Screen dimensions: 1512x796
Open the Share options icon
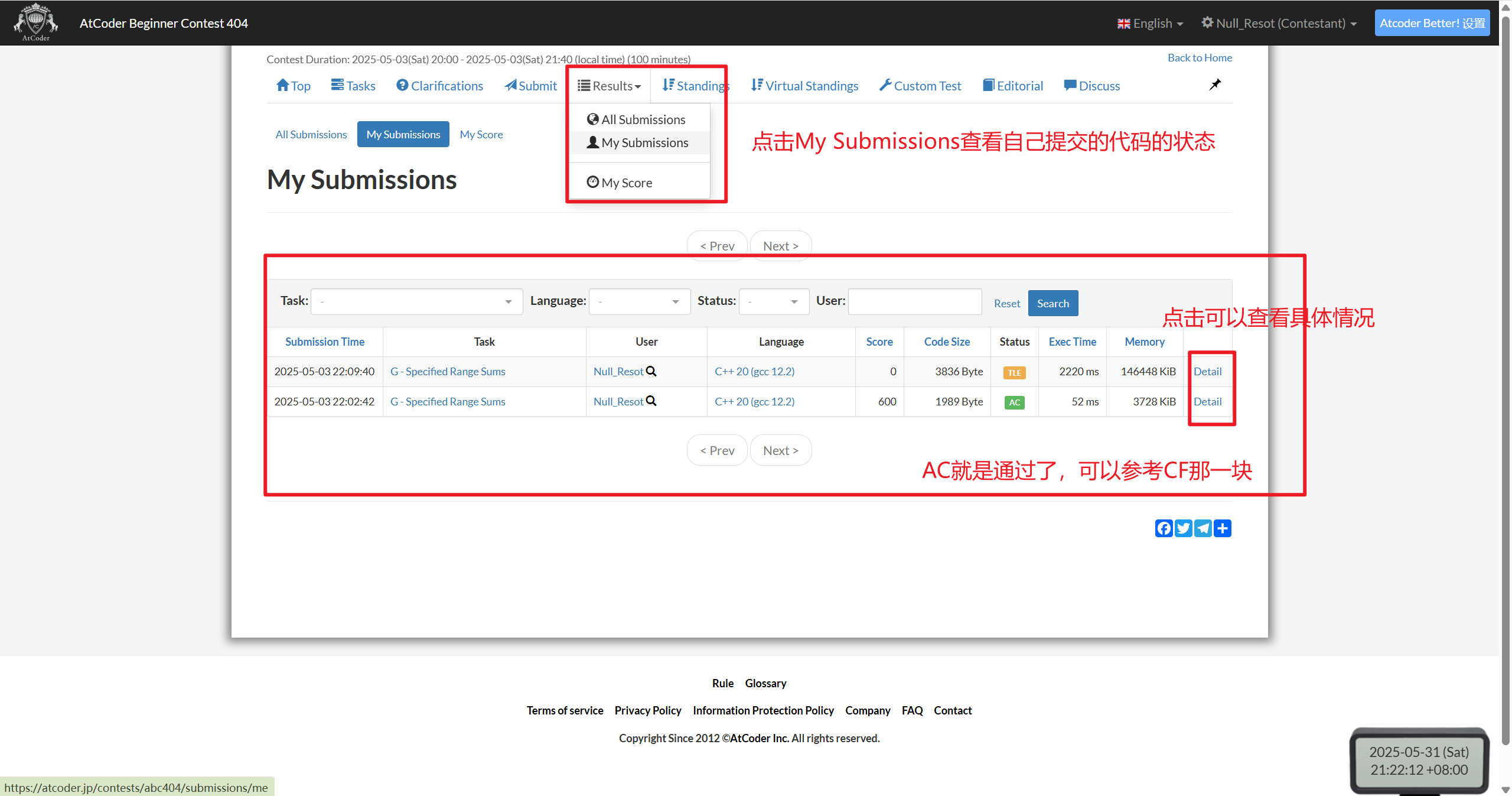pos(1222,528)
